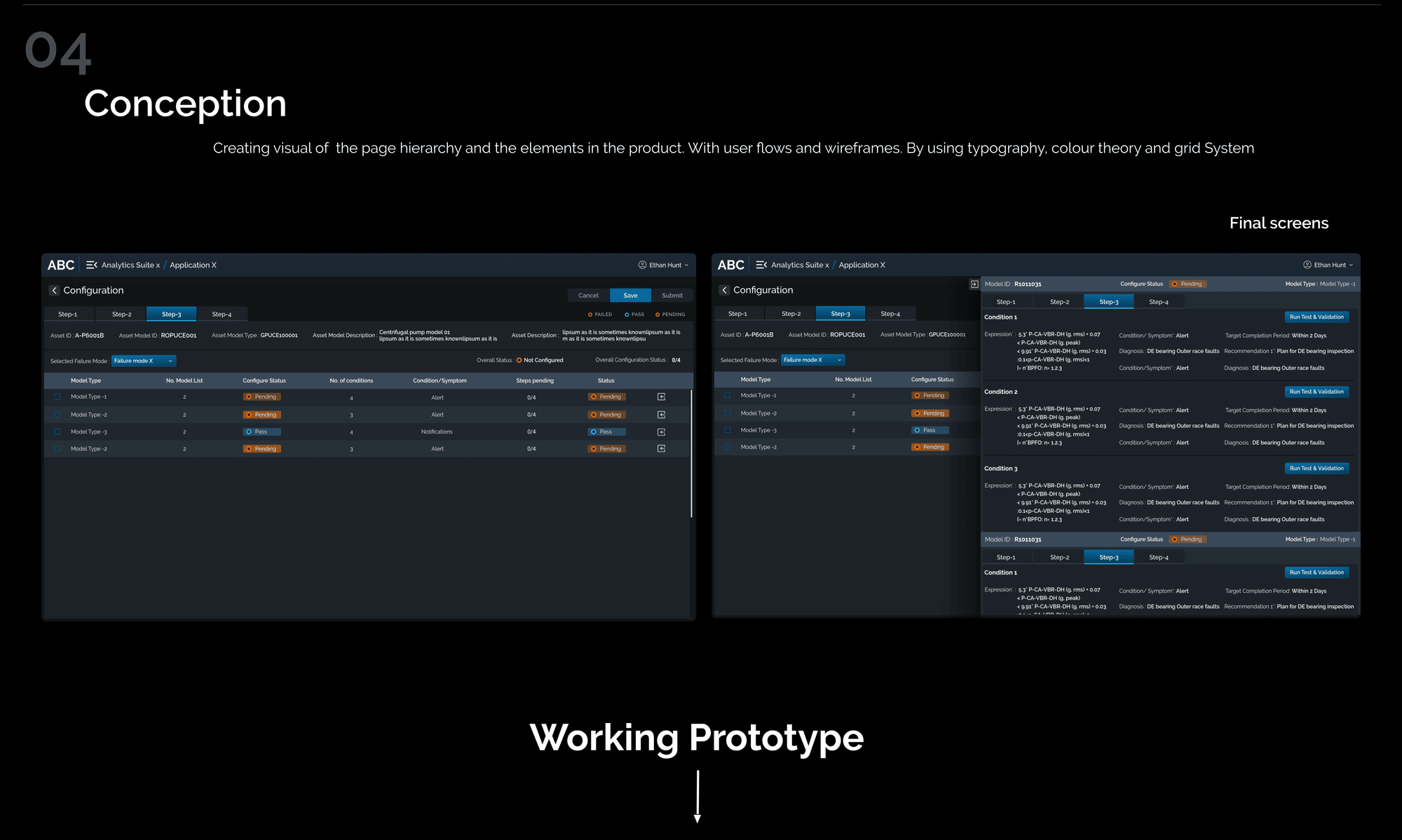Click the FAILED legend indicator
The width and height of the screenshot is (1402, 840).
(x=600, y=315)
